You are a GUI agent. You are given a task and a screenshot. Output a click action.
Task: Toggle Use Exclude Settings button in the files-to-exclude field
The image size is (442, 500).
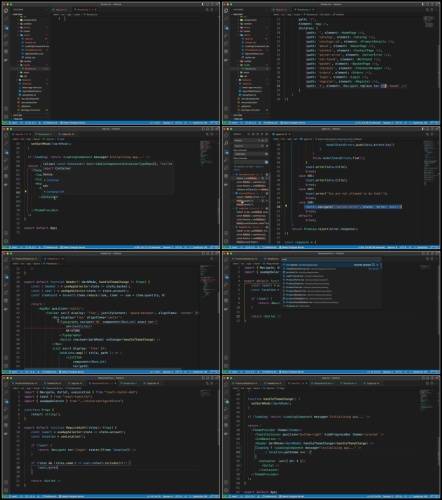(x=266, y=162)
